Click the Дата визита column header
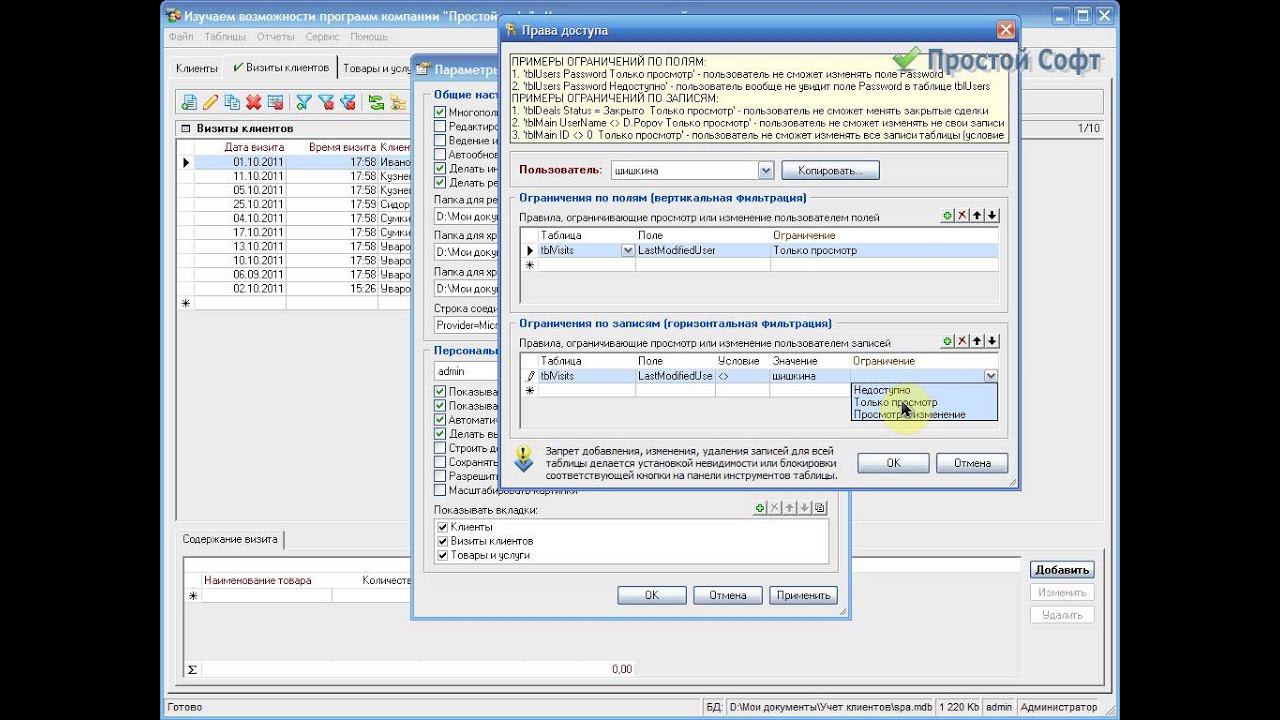This screenshot has width=1280, height=720. (x=240, y=147)
